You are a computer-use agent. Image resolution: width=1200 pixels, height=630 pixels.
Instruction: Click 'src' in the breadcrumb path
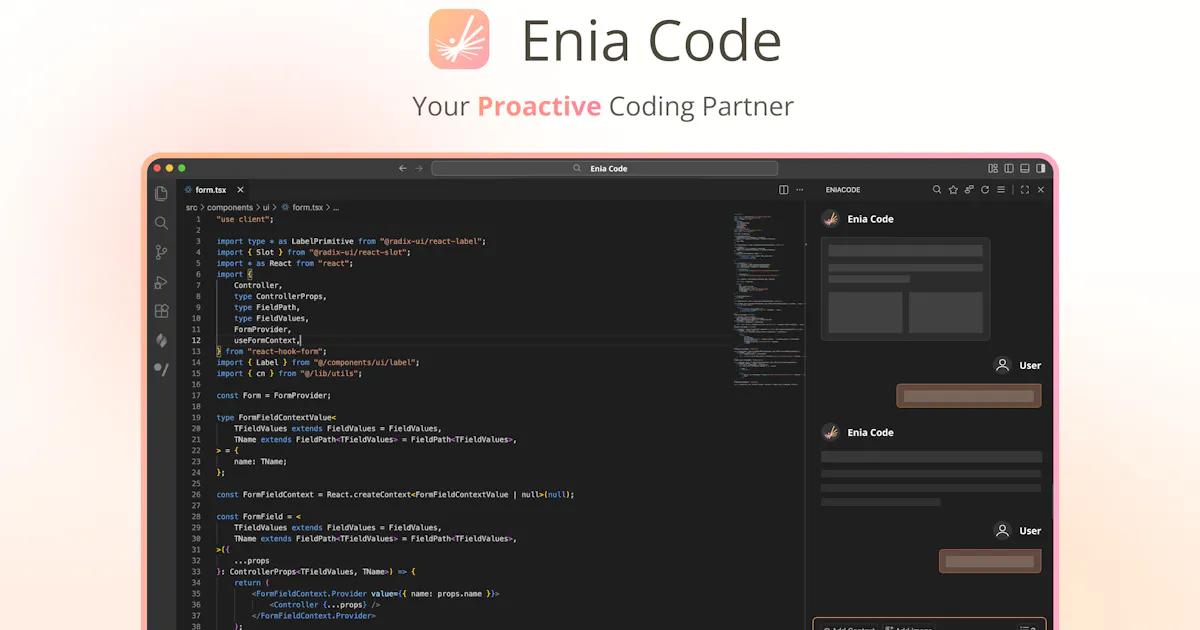(x=191, y=208)
